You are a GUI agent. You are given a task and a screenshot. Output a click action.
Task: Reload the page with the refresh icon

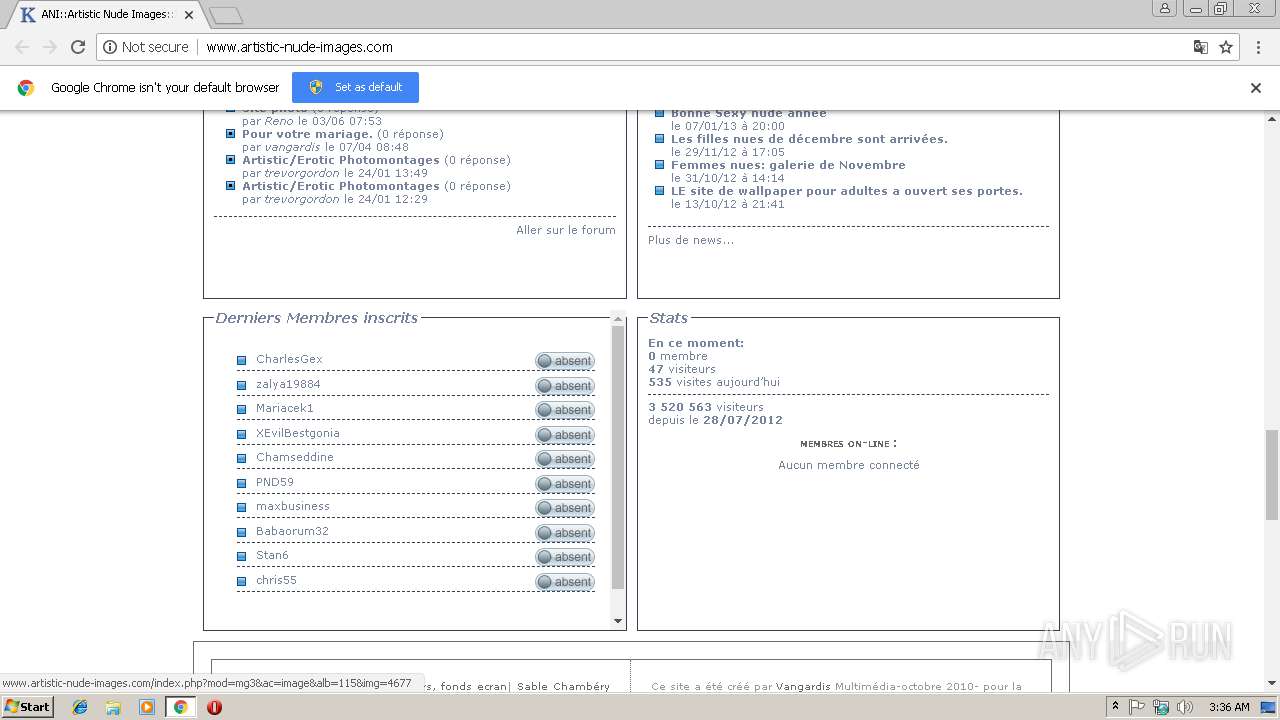[78, 47]
